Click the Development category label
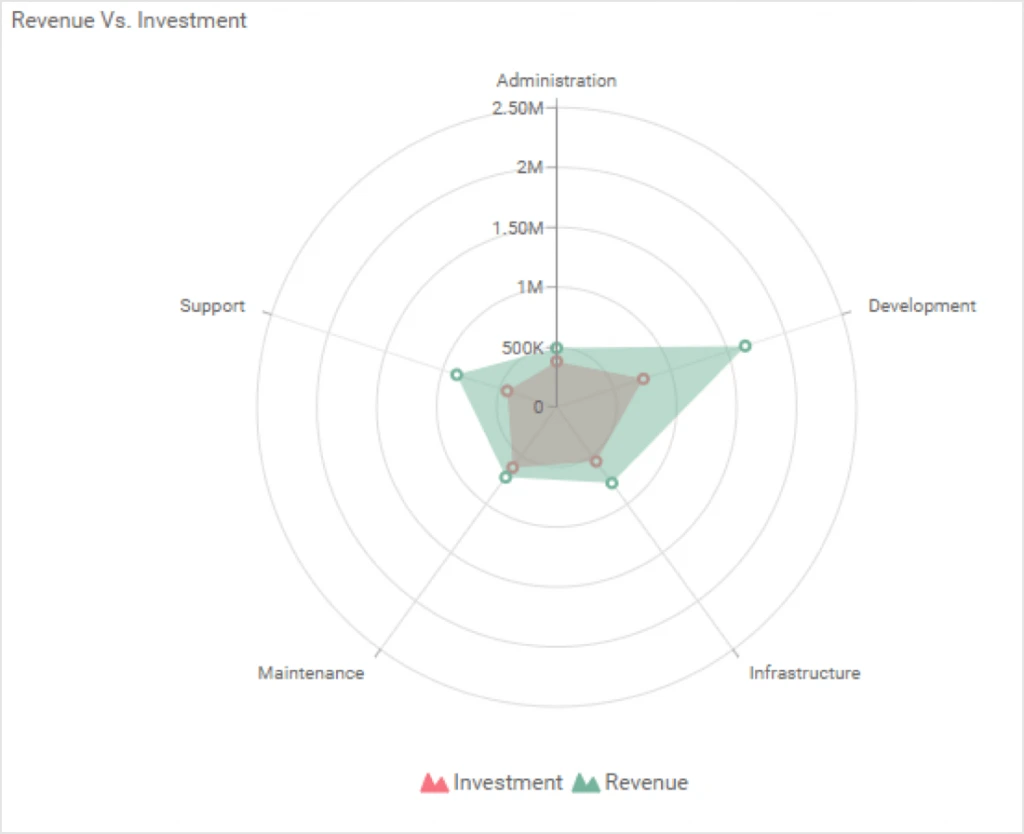 [921, 306]
